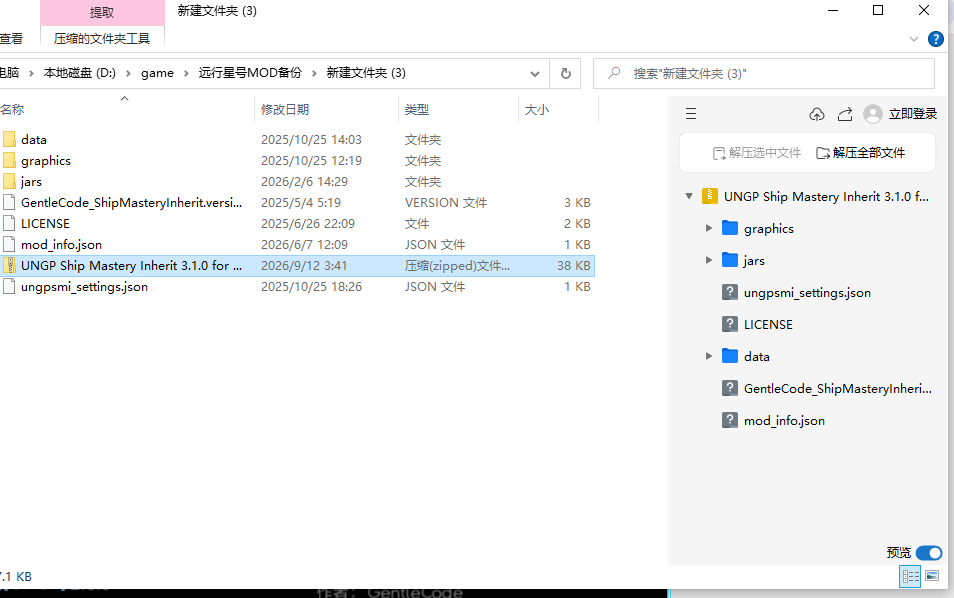
Task: Toggle the 预览 preview switch off
Action: click(x=928, y=552)
